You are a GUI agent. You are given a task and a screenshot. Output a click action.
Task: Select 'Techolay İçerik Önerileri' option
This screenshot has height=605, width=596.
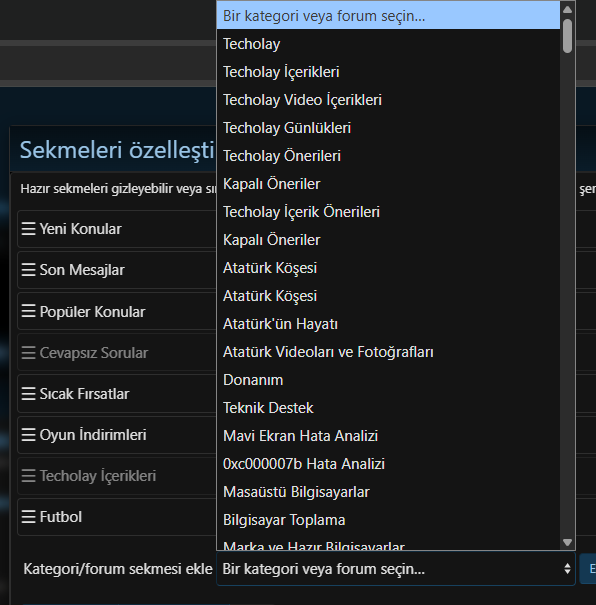point(388,212)
